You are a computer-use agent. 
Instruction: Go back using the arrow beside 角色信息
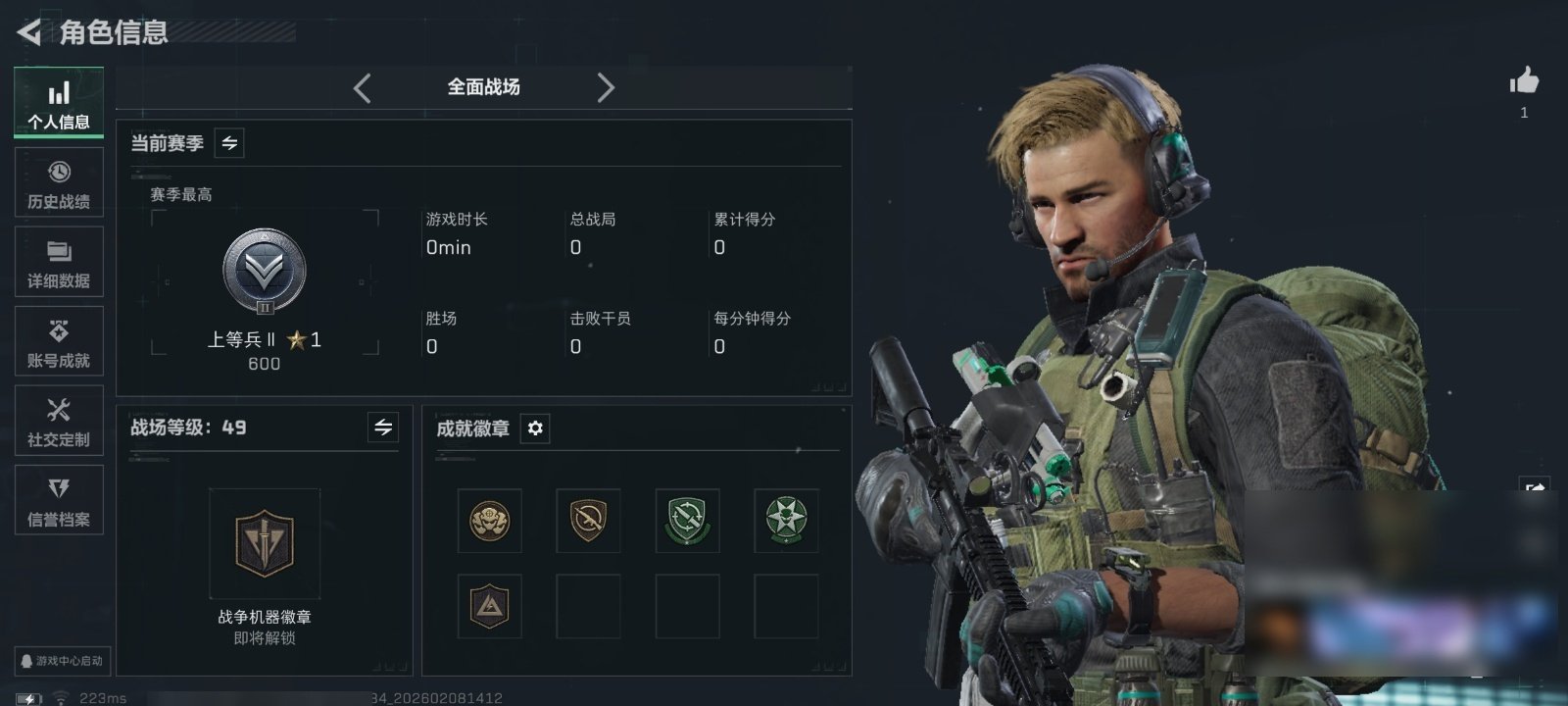[x=28, y=32]
